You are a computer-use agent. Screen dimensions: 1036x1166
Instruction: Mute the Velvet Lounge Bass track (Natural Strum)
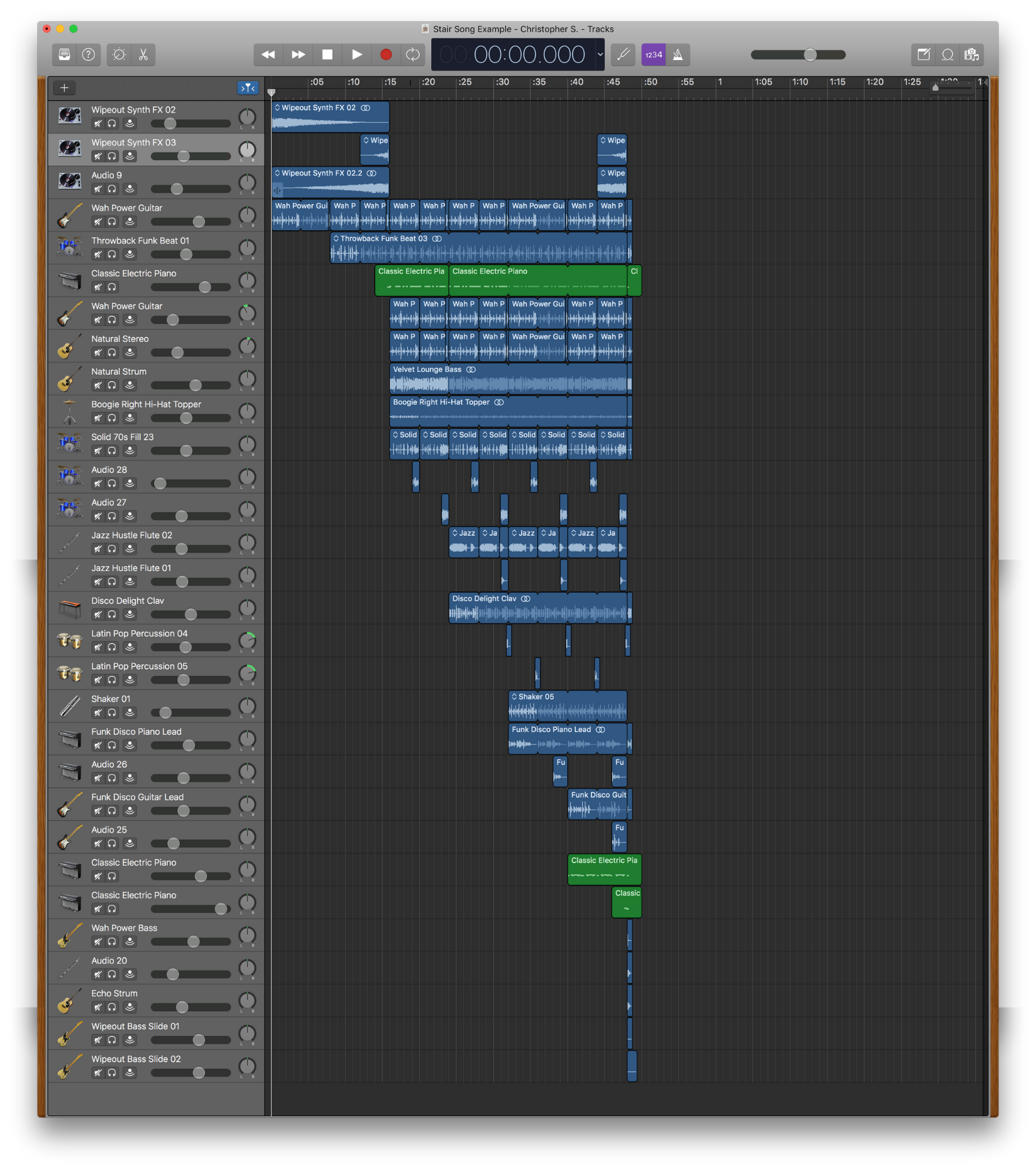(98, 386)
